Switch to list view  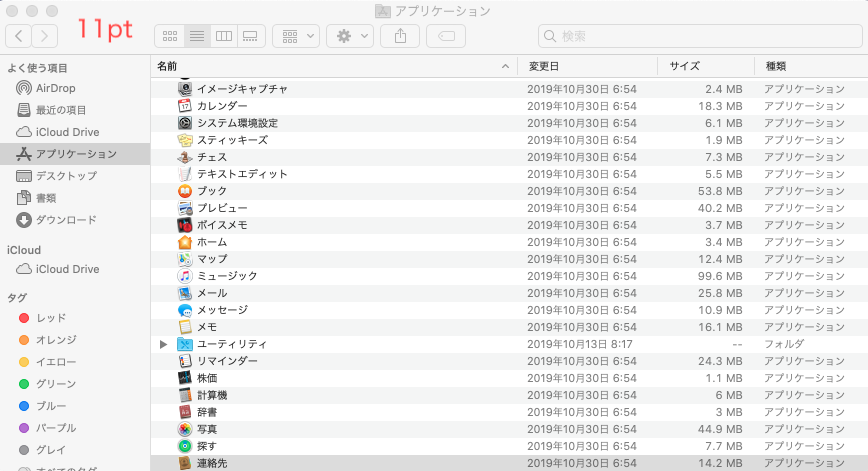coord(197,37)
